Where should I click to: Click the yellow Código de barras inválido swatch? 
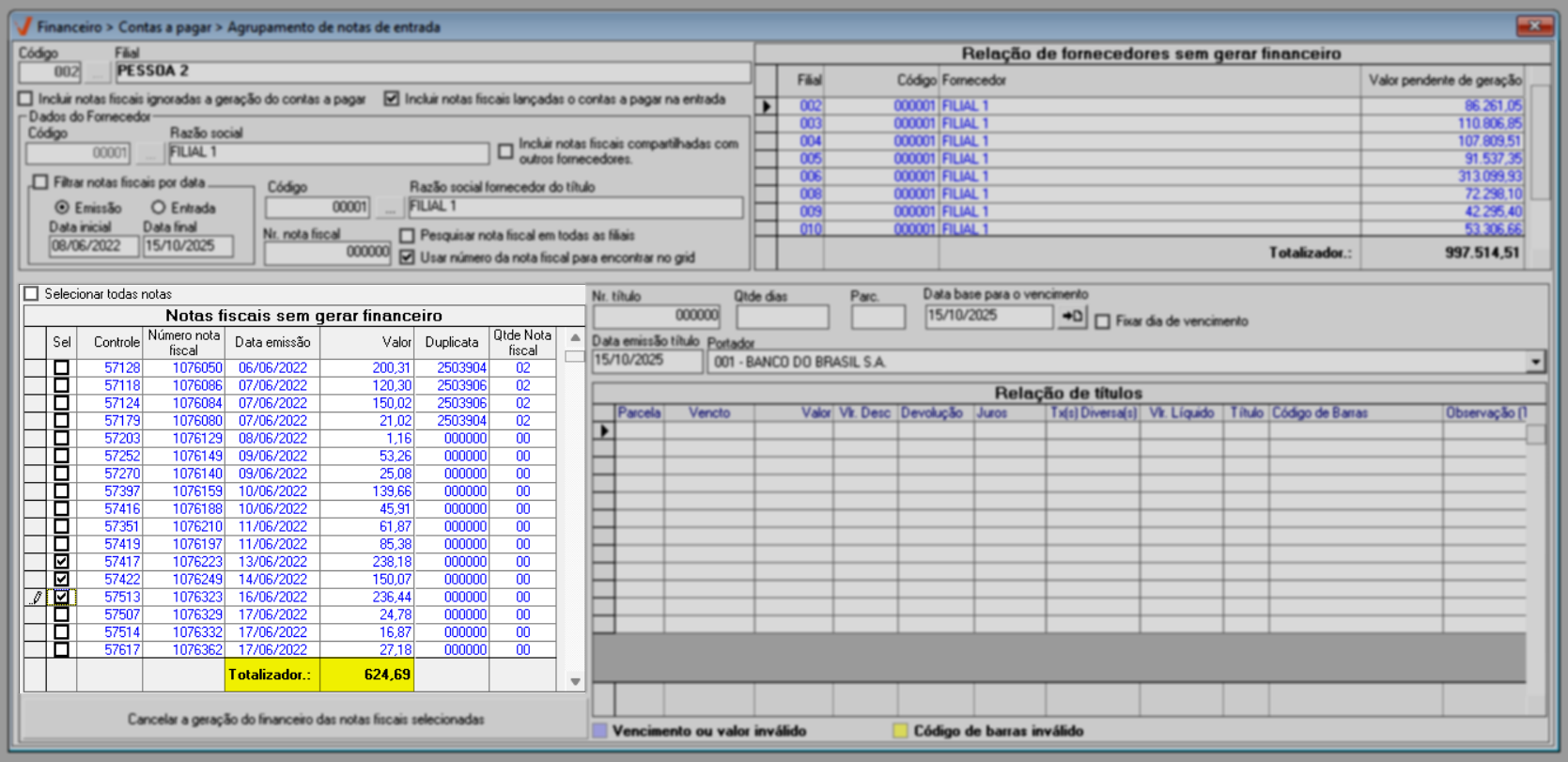tap(900, 731)
